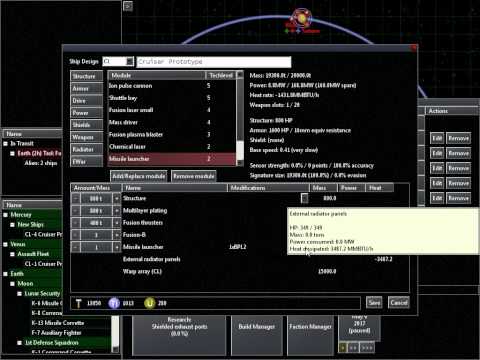The height and width of the screenshot is (360, 480).
Task: Open the Research panel button
Action: pyautogui.click(x=179, y=335)
